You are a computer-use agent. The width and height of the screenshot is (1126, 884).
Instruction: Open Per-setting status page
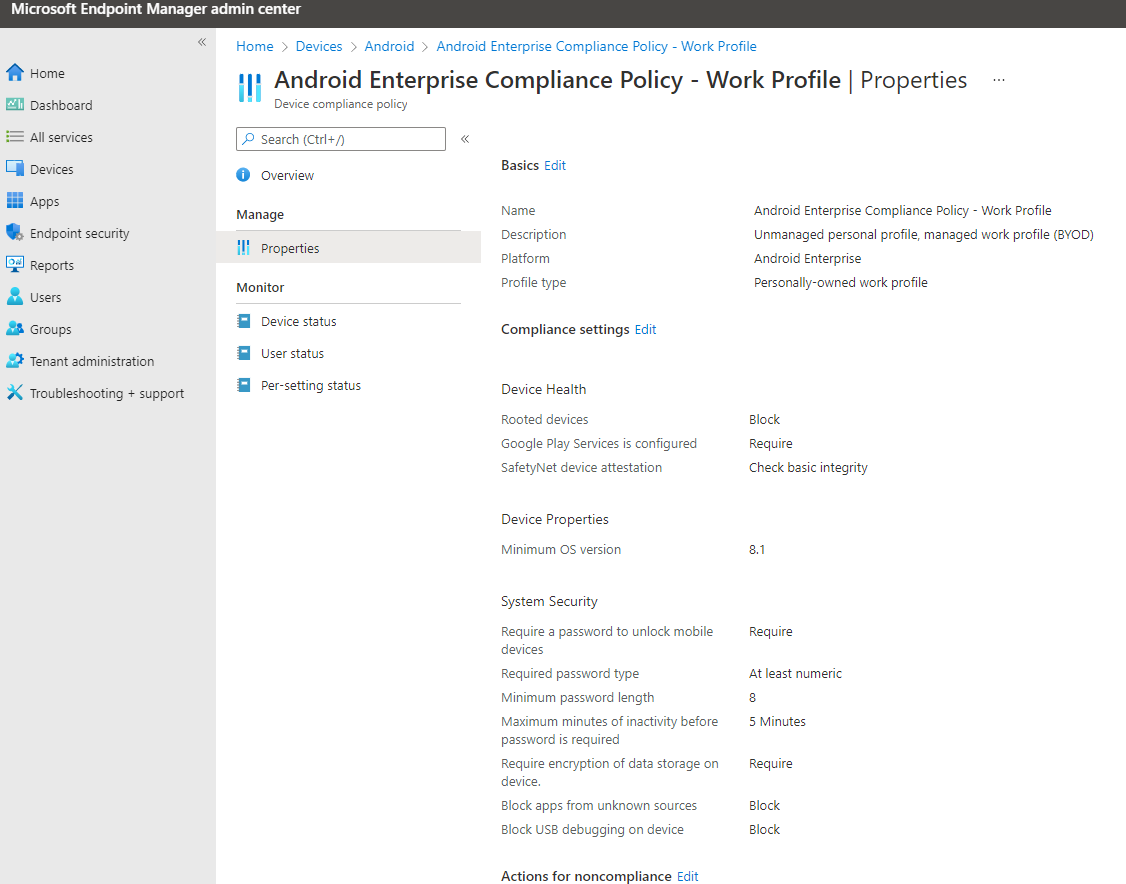(310, 385)
